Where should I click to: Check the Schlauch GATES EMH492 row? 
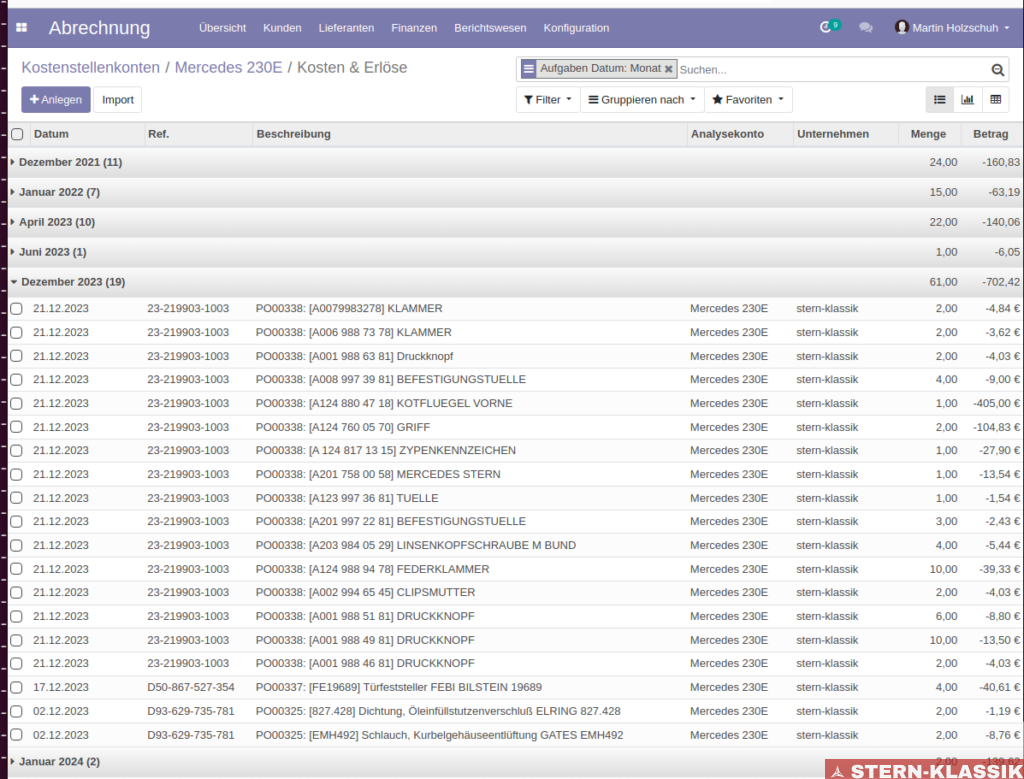click(x=16, y=735)
